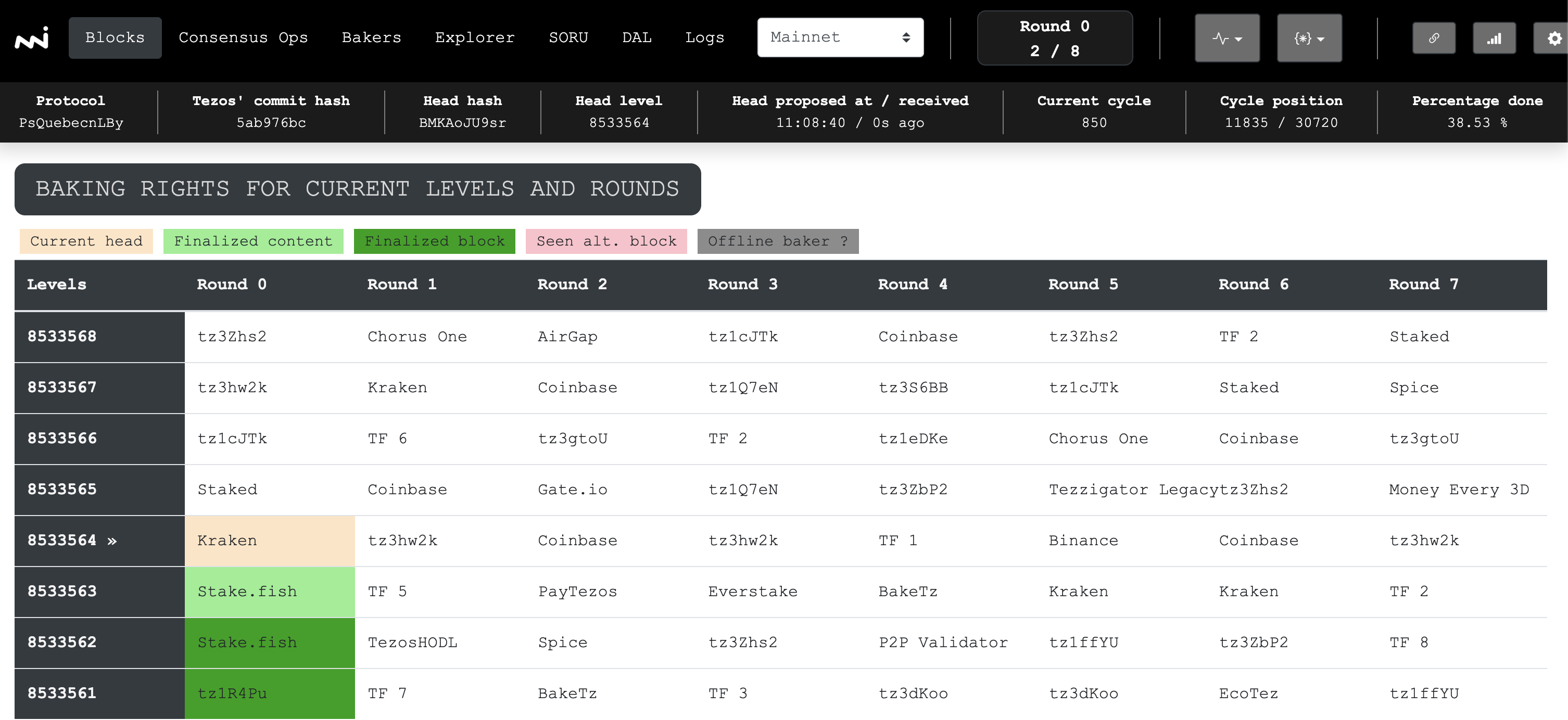The height and width of the screenshot is (720, 1568).
Task: Open the Explorer tab
Action: pos(474,37)
